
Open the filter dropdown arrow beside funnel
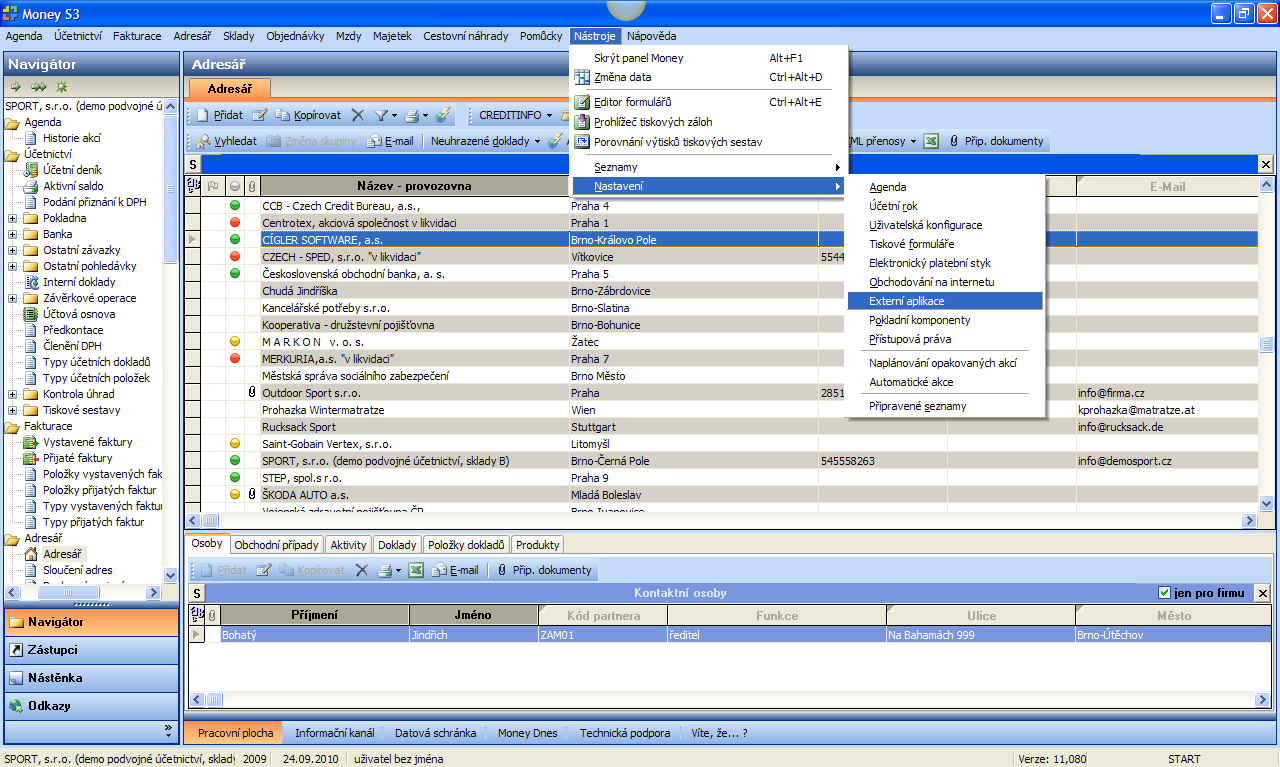(394, 115)
